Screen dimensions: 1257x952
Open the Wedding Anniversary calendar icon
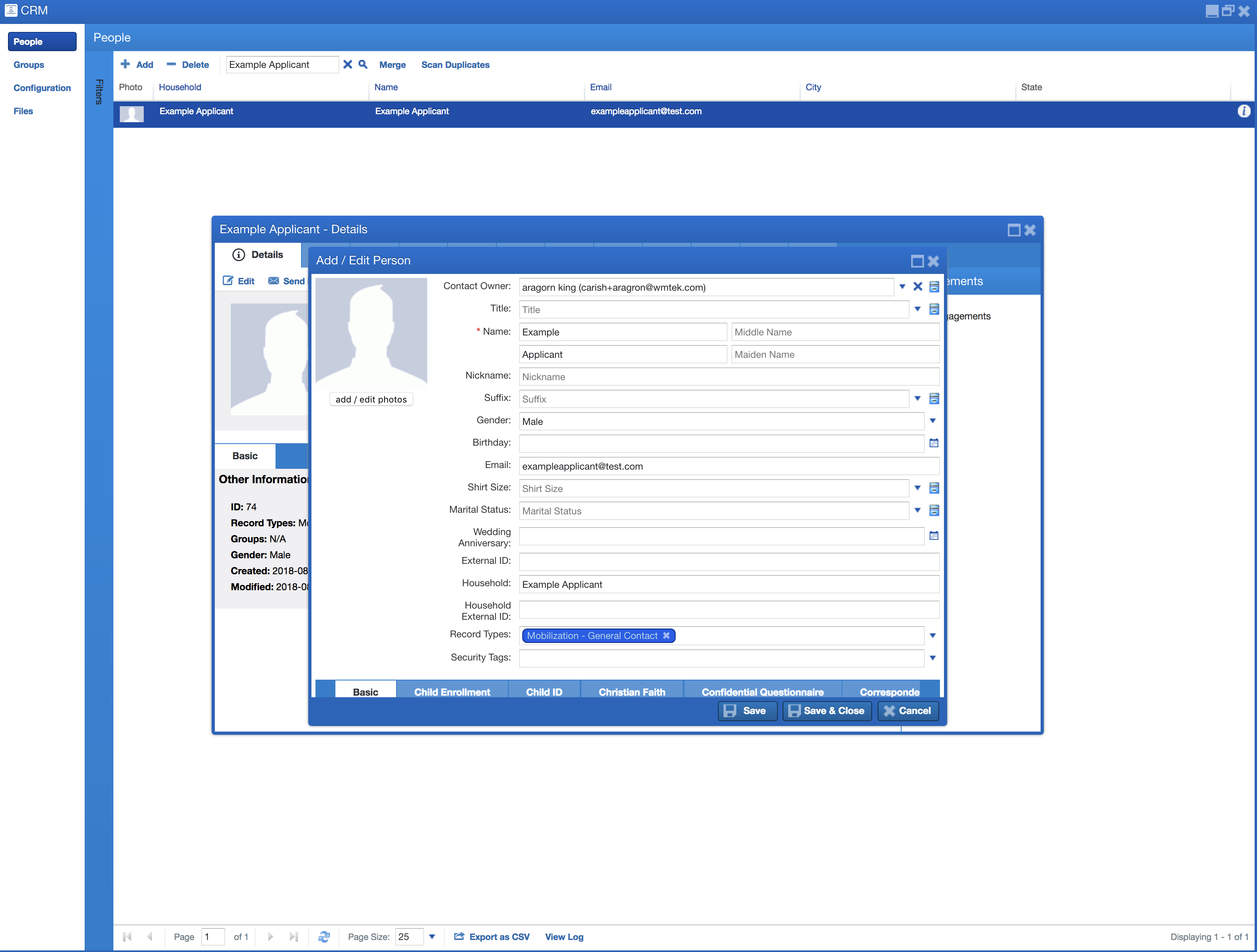(934, 535)
